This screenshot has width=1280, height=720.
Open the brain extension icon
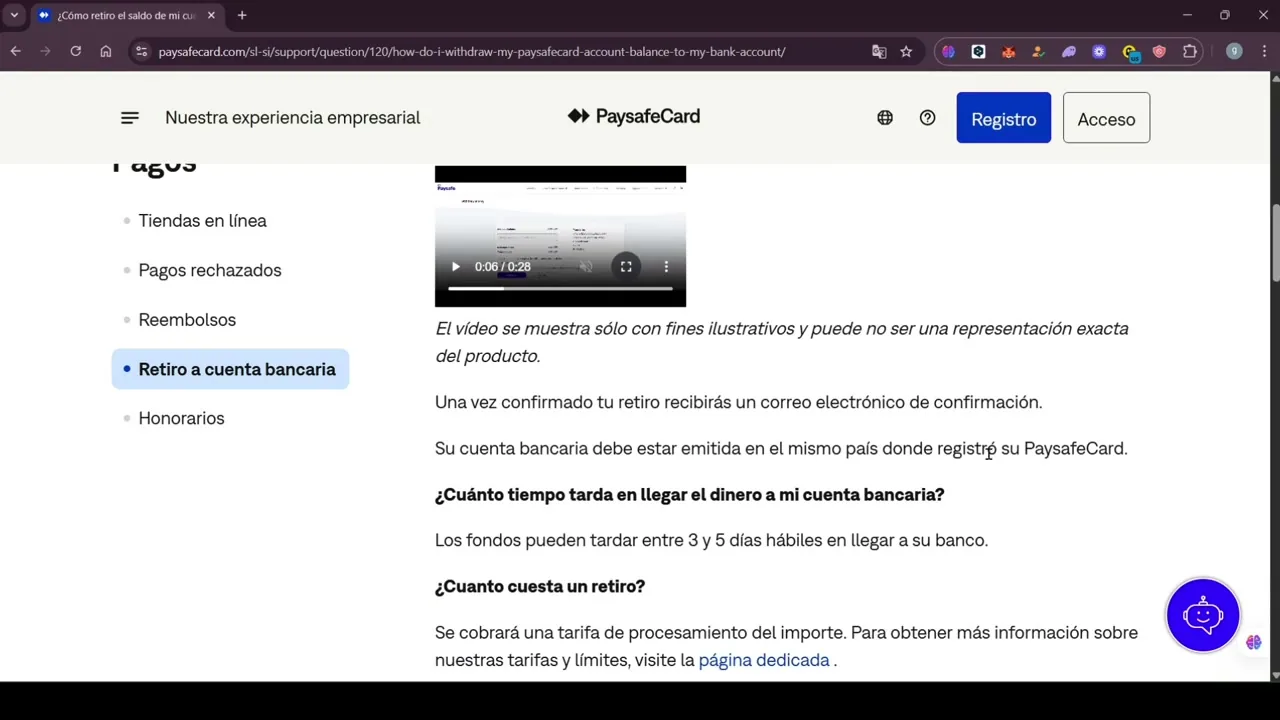pyautogui.click(x=948, y=51)
